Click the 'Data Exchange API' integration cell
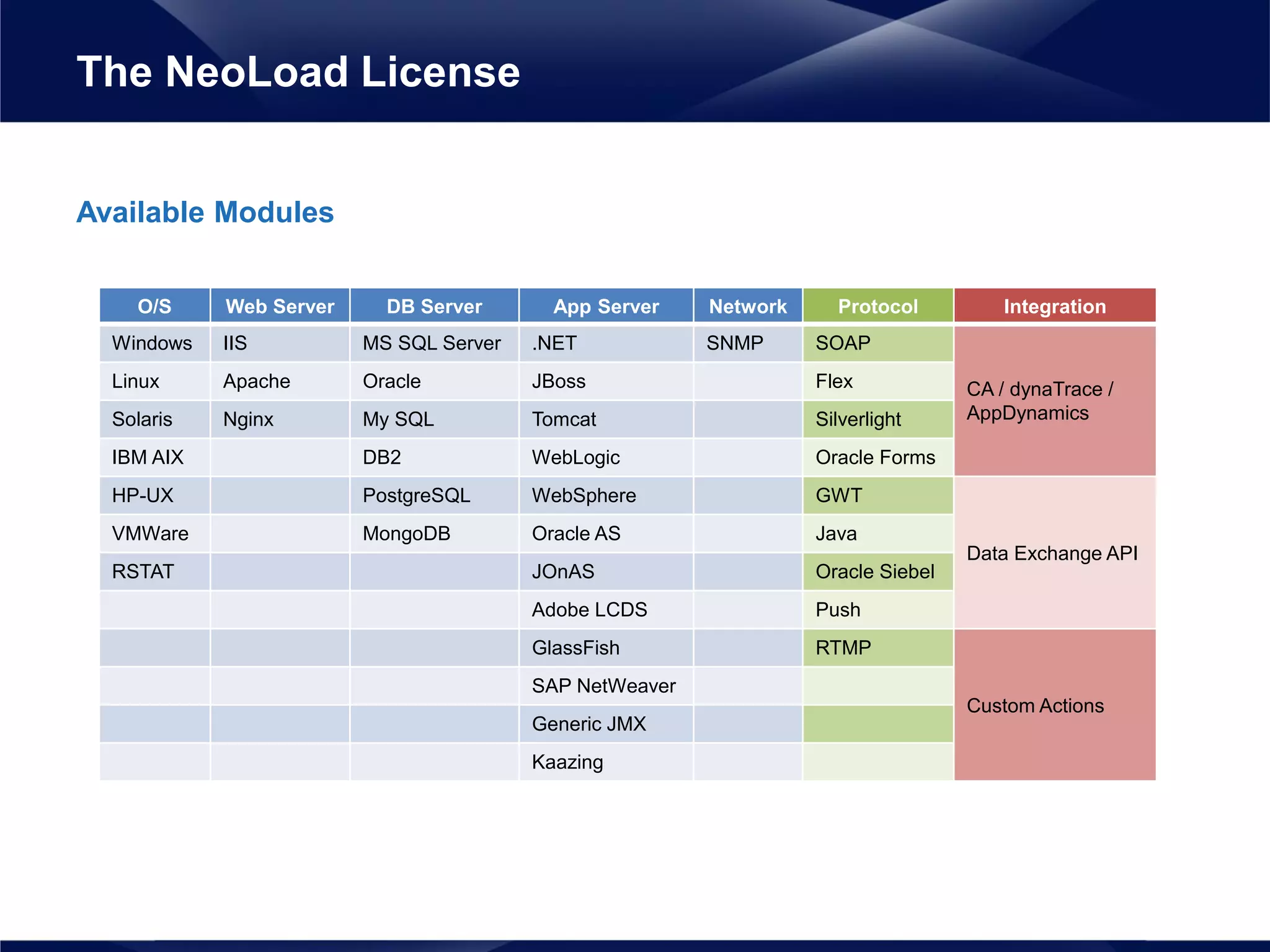1270x952 pixels. pyautogui.click(x=1055, y=553)
